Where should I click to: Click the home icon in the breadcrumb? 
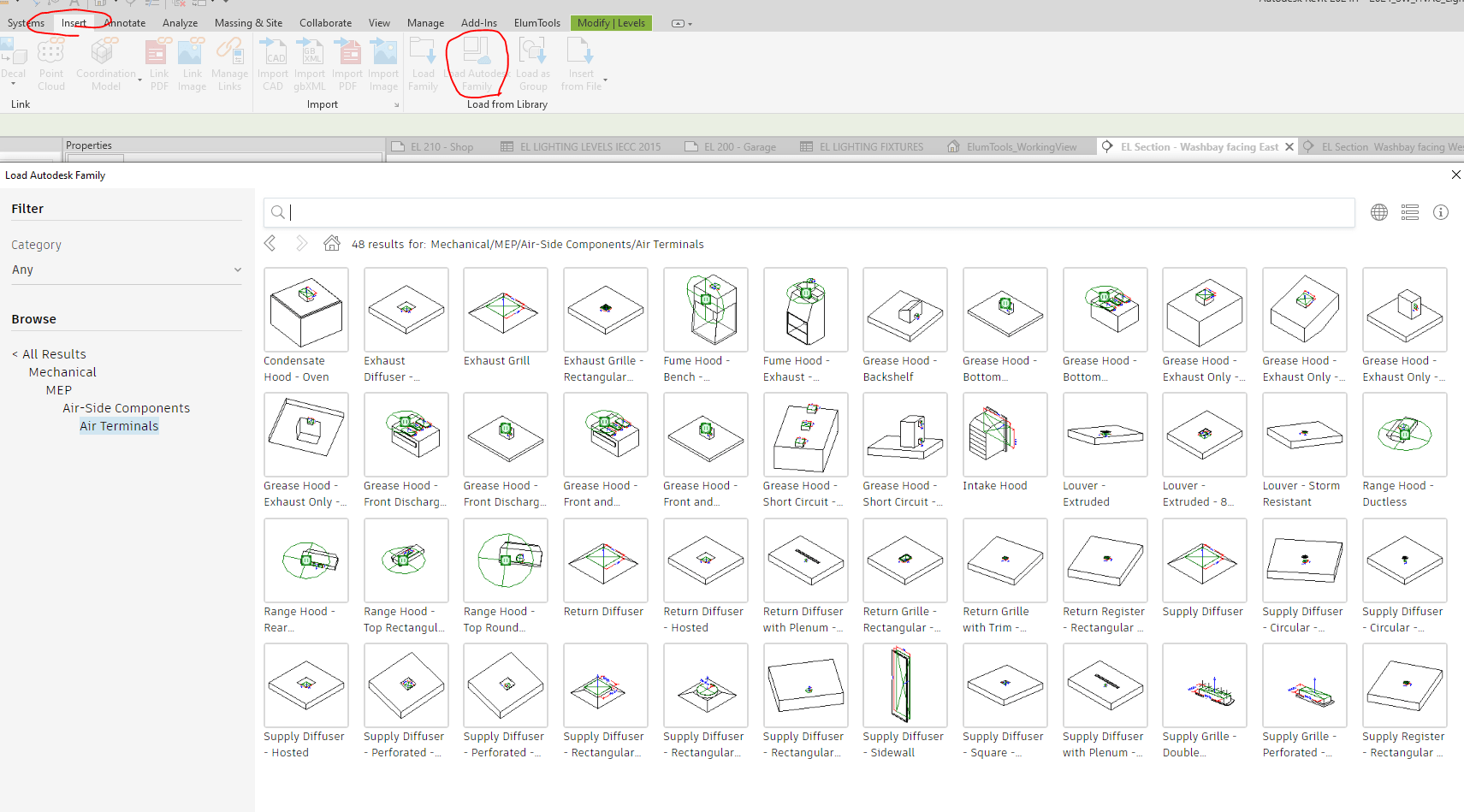tap(331, 243)
